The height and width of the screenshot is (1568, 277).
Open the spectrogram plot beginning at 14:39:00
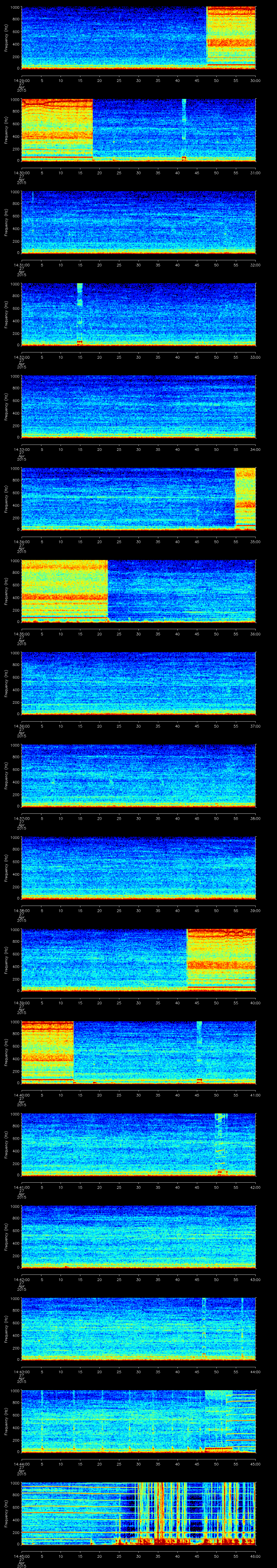pyautogui.click(x=138, y=959)
